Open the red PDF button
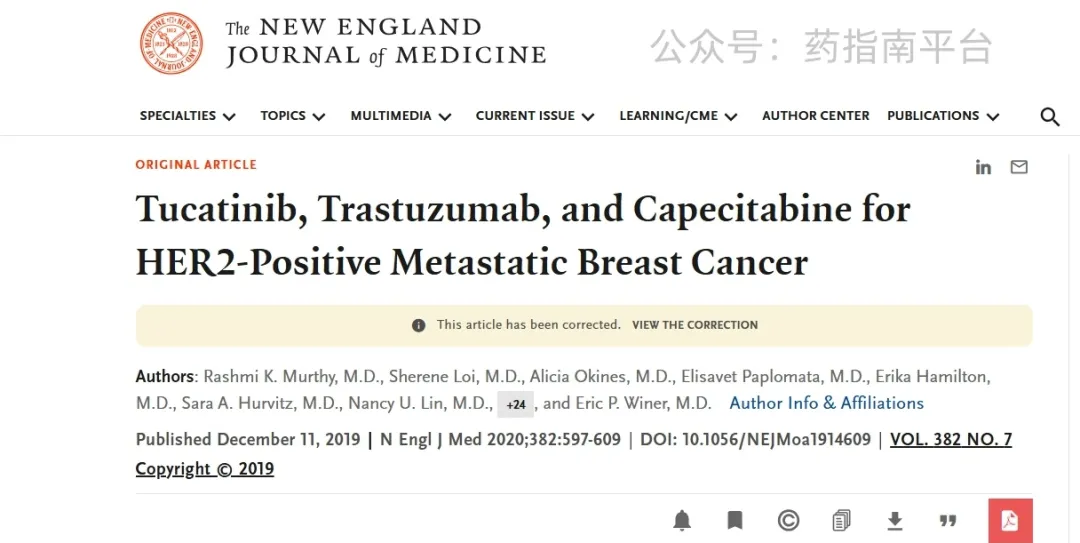This screenshot has width=1080, height=543. click(x=1010, y=520)
